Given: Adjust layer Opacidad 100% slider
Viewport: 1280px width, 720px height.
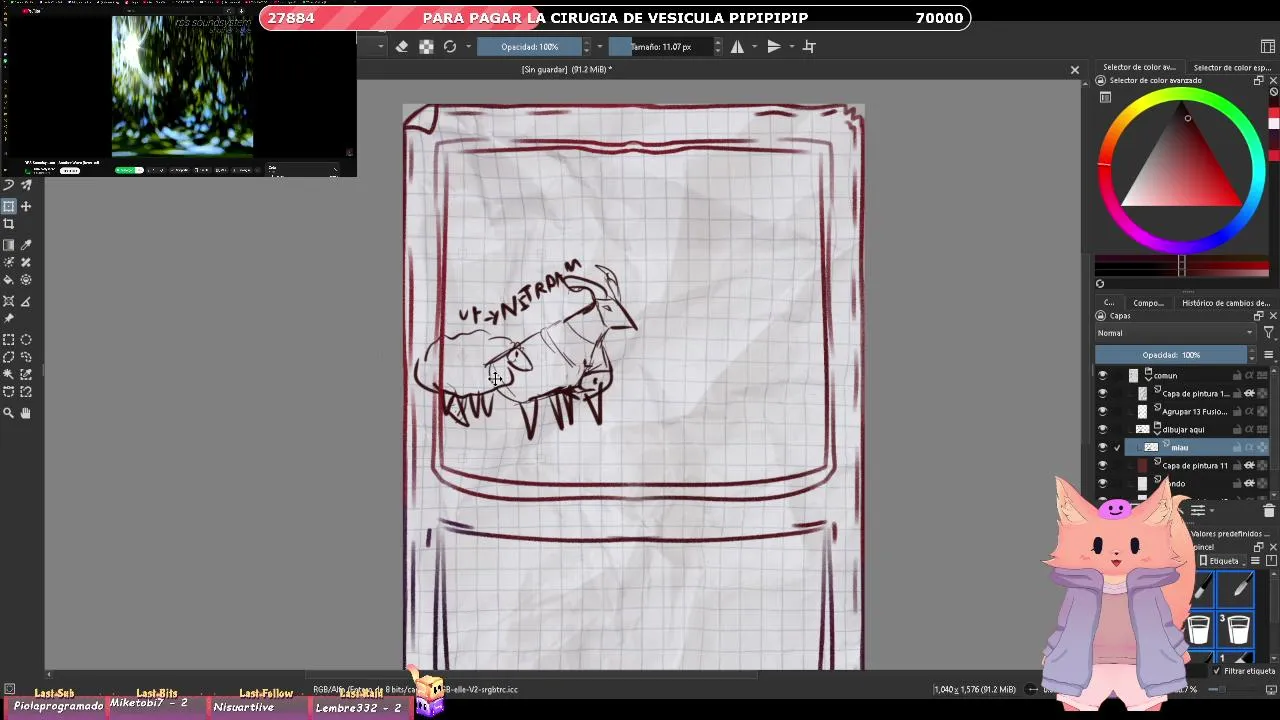Looking at the screenshot, I should (x=1171, y=355).
